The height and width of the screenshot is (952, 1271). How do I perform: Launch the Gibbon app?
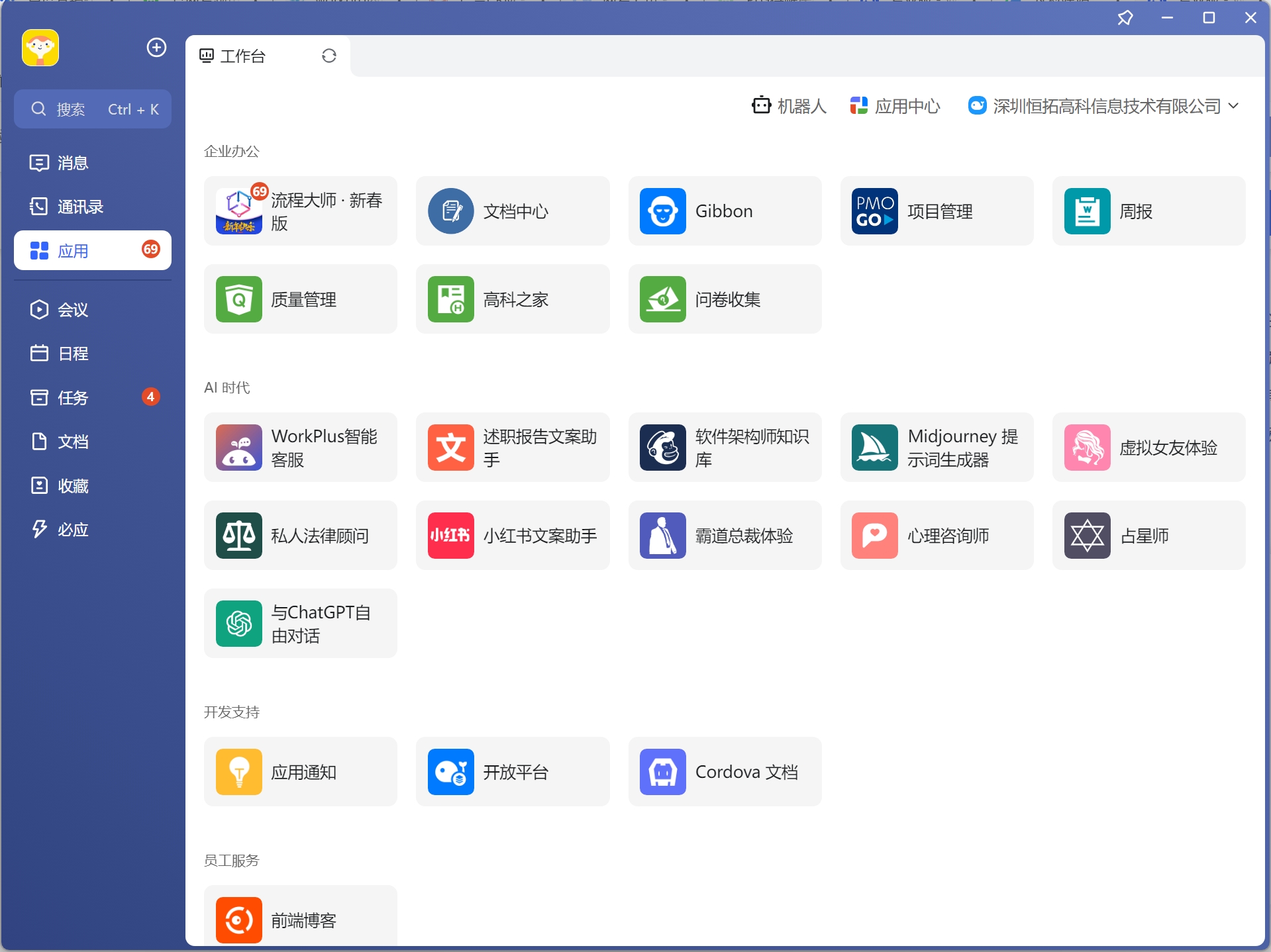[x=724, y=211]
